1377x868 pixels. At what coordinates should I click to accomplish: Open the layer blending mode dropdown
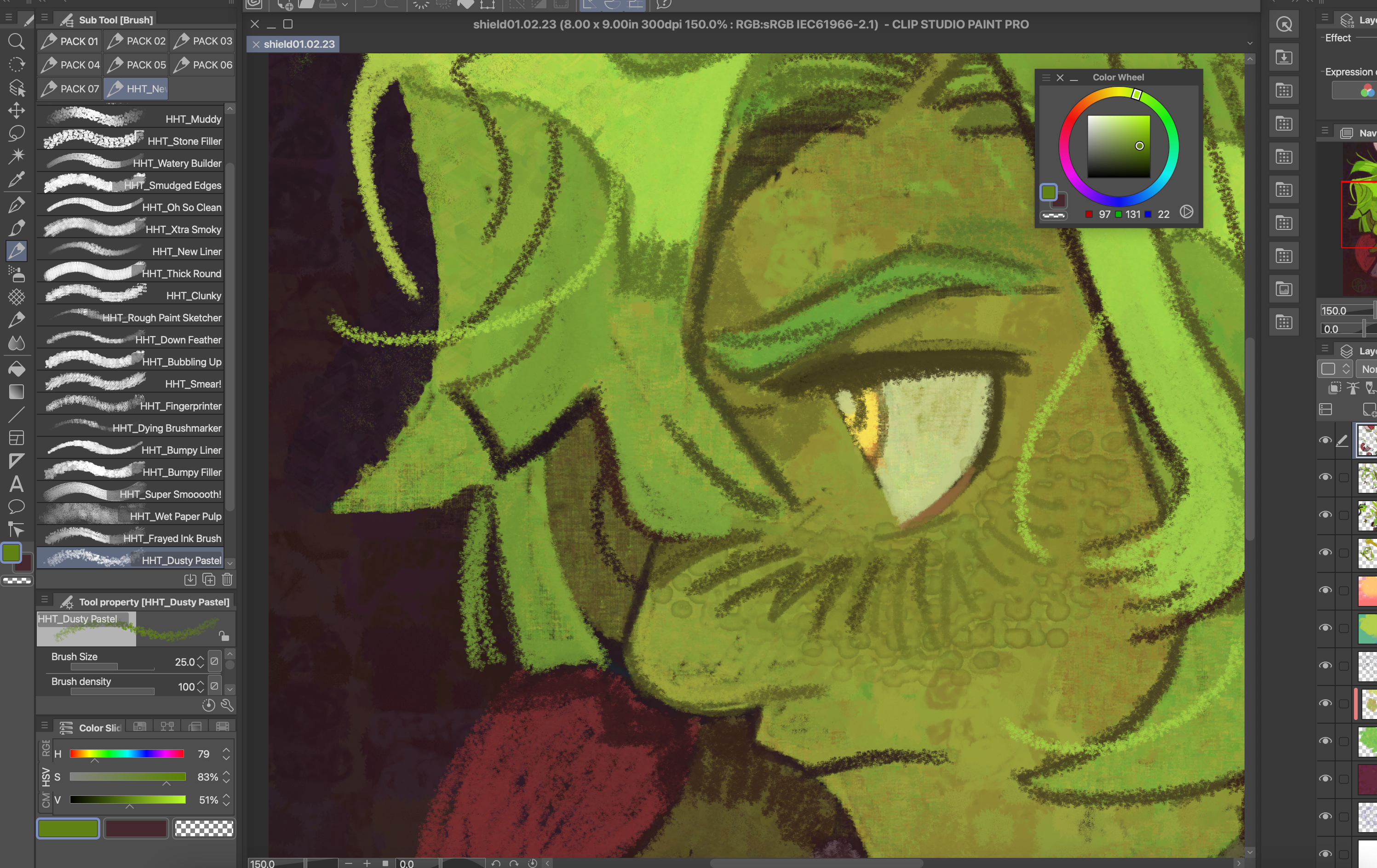point(1368,369)
